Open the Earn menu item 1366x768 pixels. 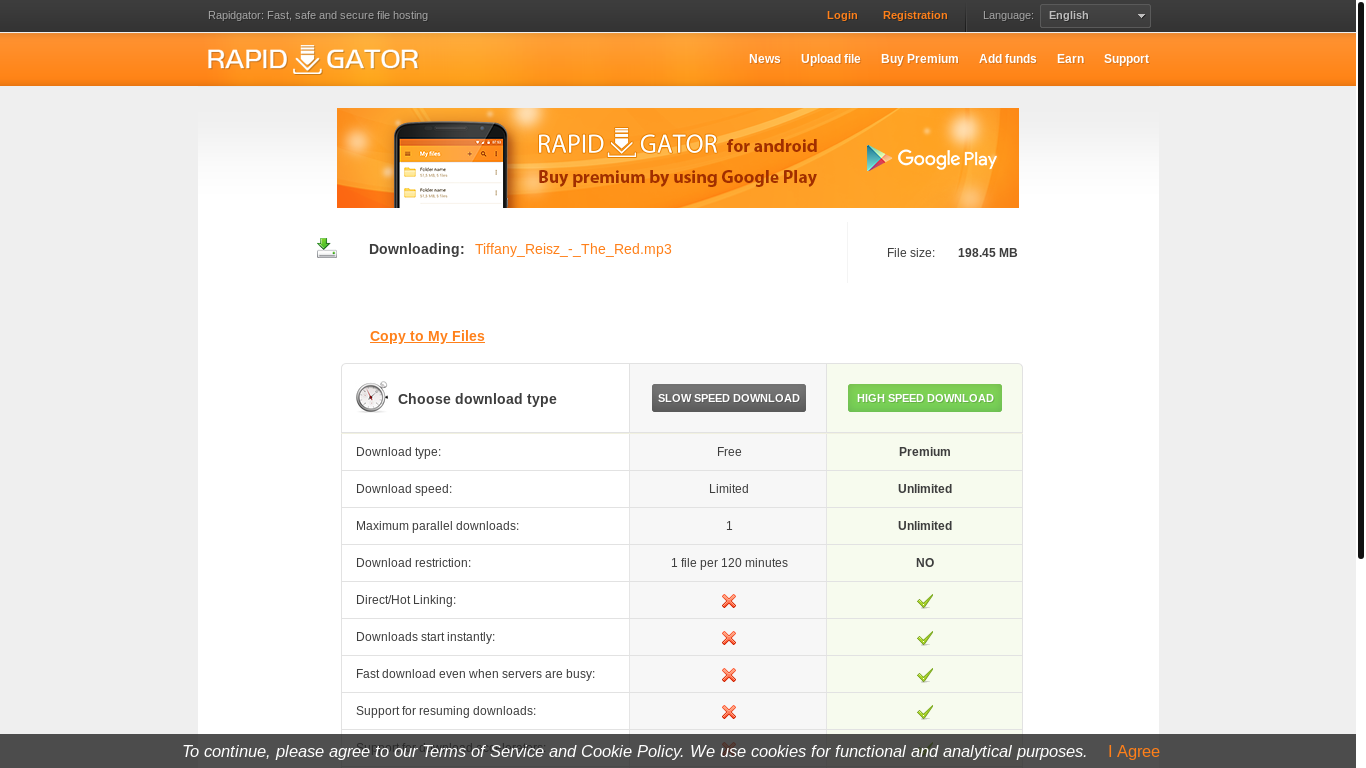point(1070,59)
